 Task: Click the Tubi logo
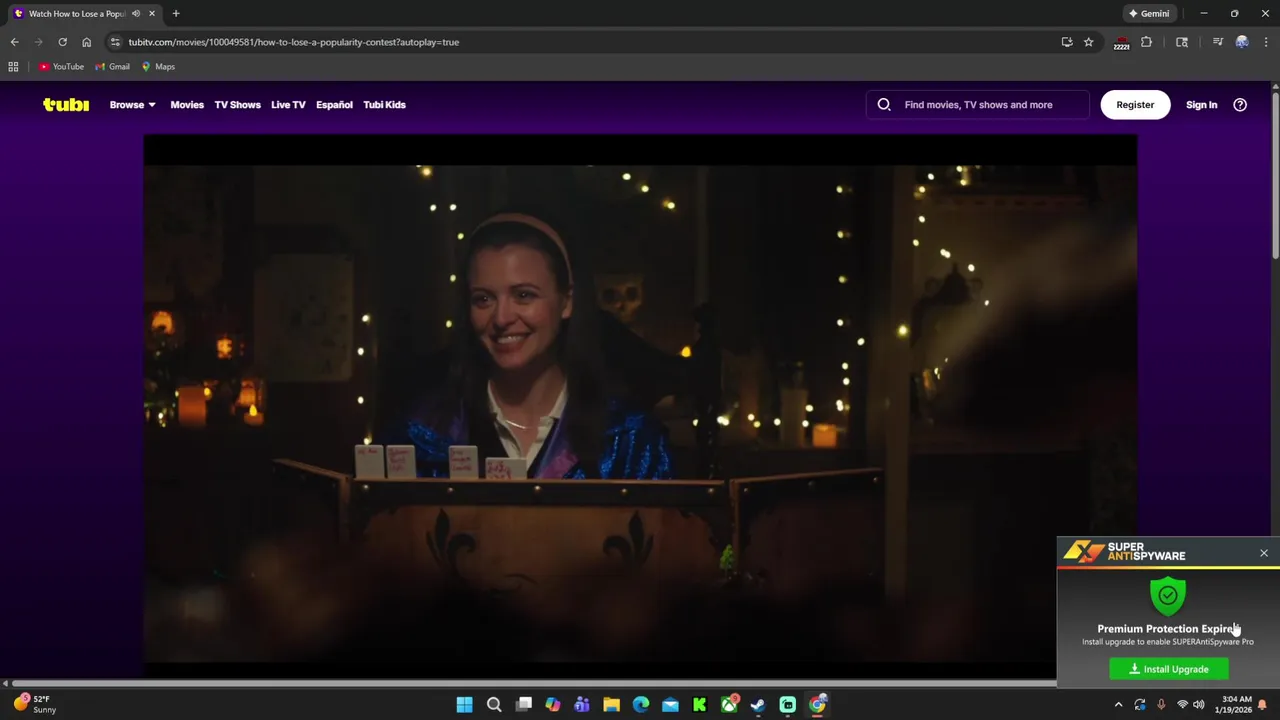point(66,104)
